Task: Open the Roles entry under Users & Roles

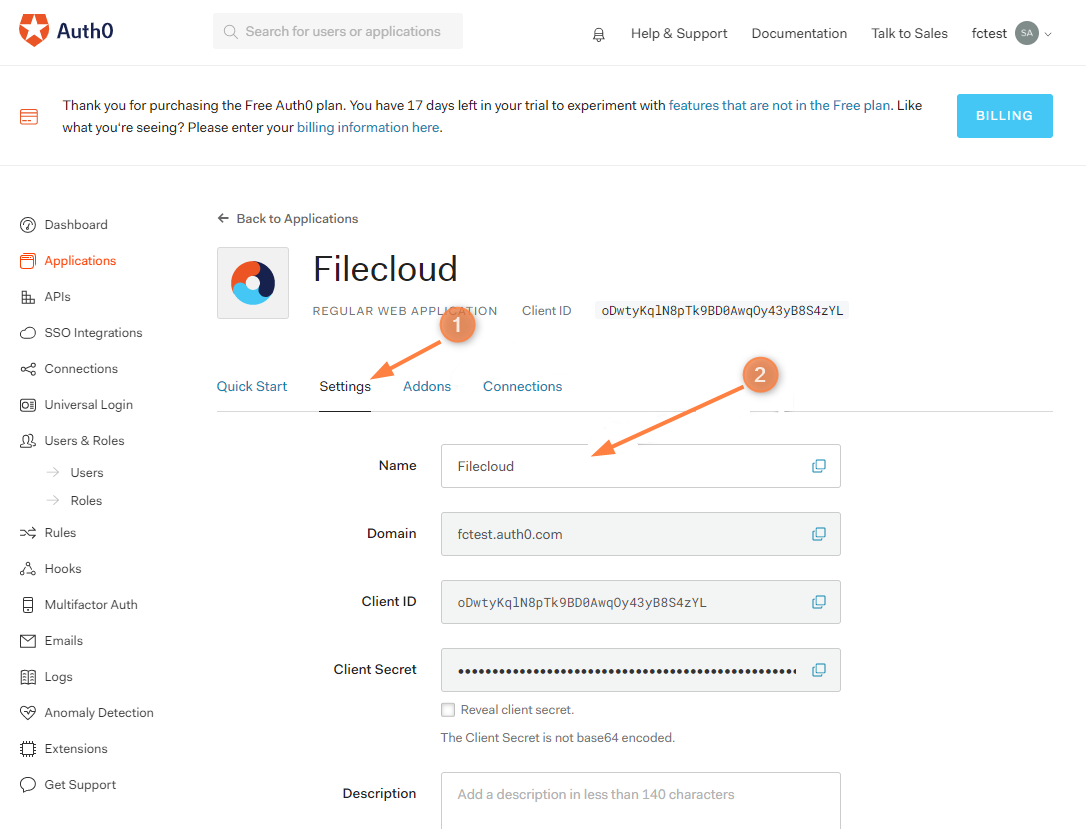Action: coord(89,500)
